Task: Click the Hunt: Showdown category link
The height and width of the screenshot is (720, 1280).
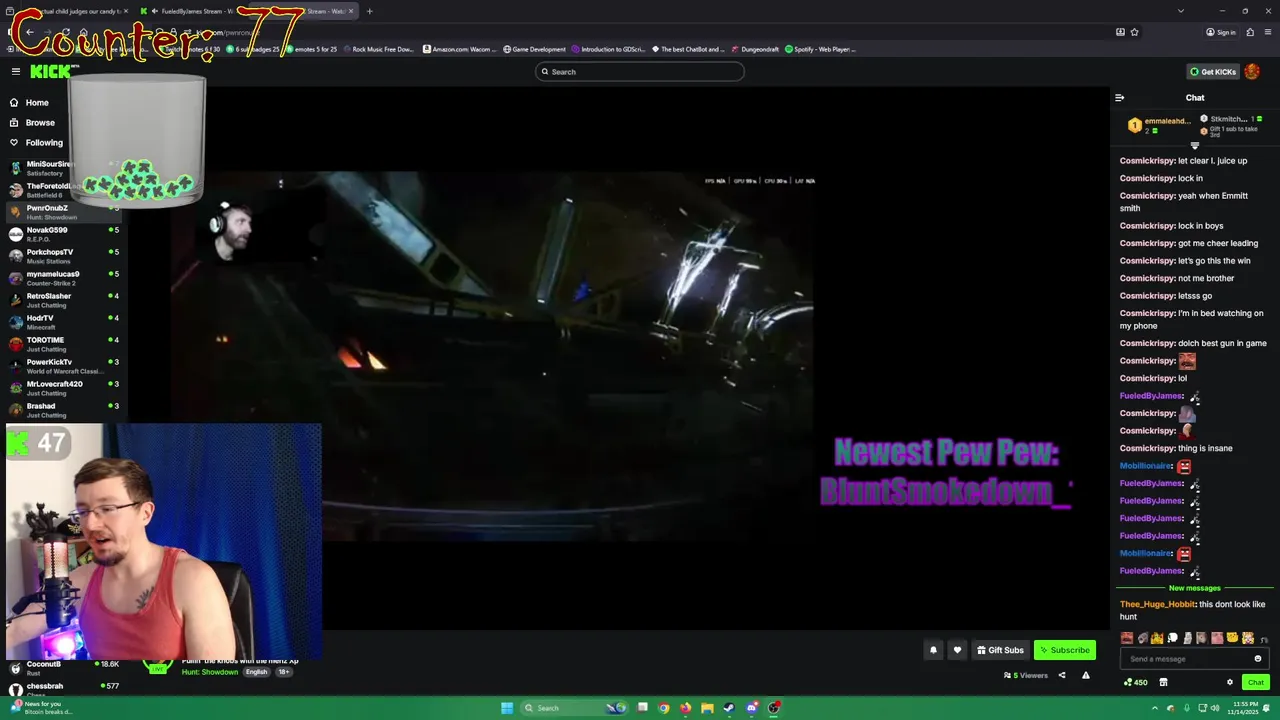Action: (x=210, y=672)
